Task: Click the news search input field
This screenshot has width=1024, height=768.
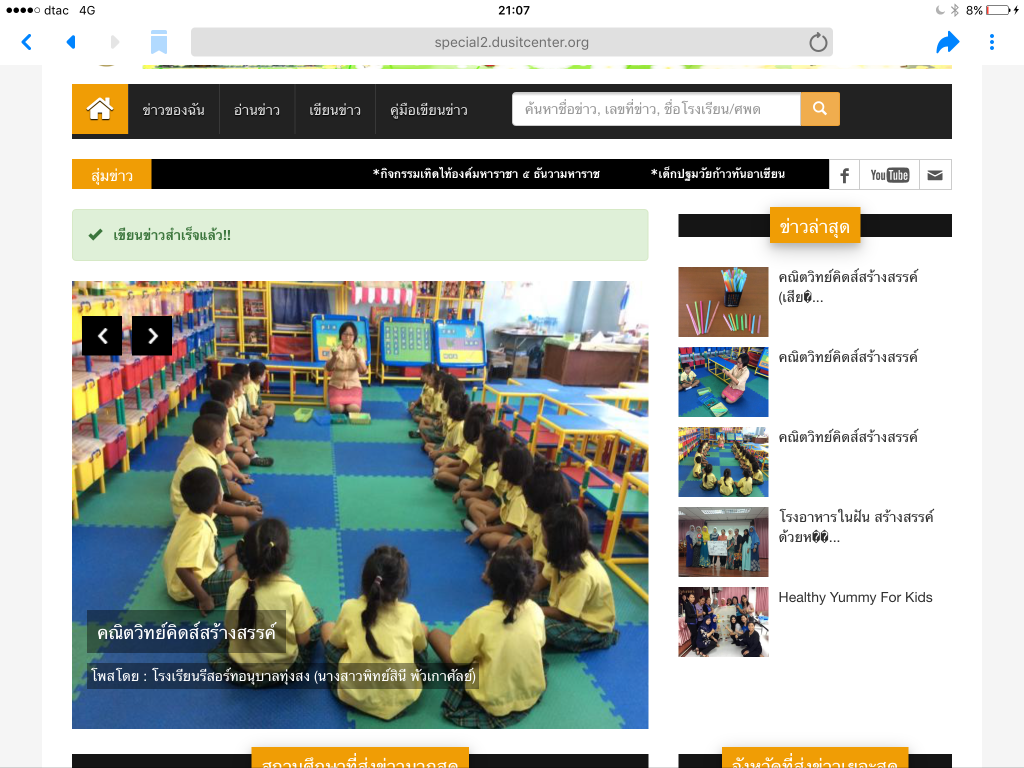Action: pos(656,109)
